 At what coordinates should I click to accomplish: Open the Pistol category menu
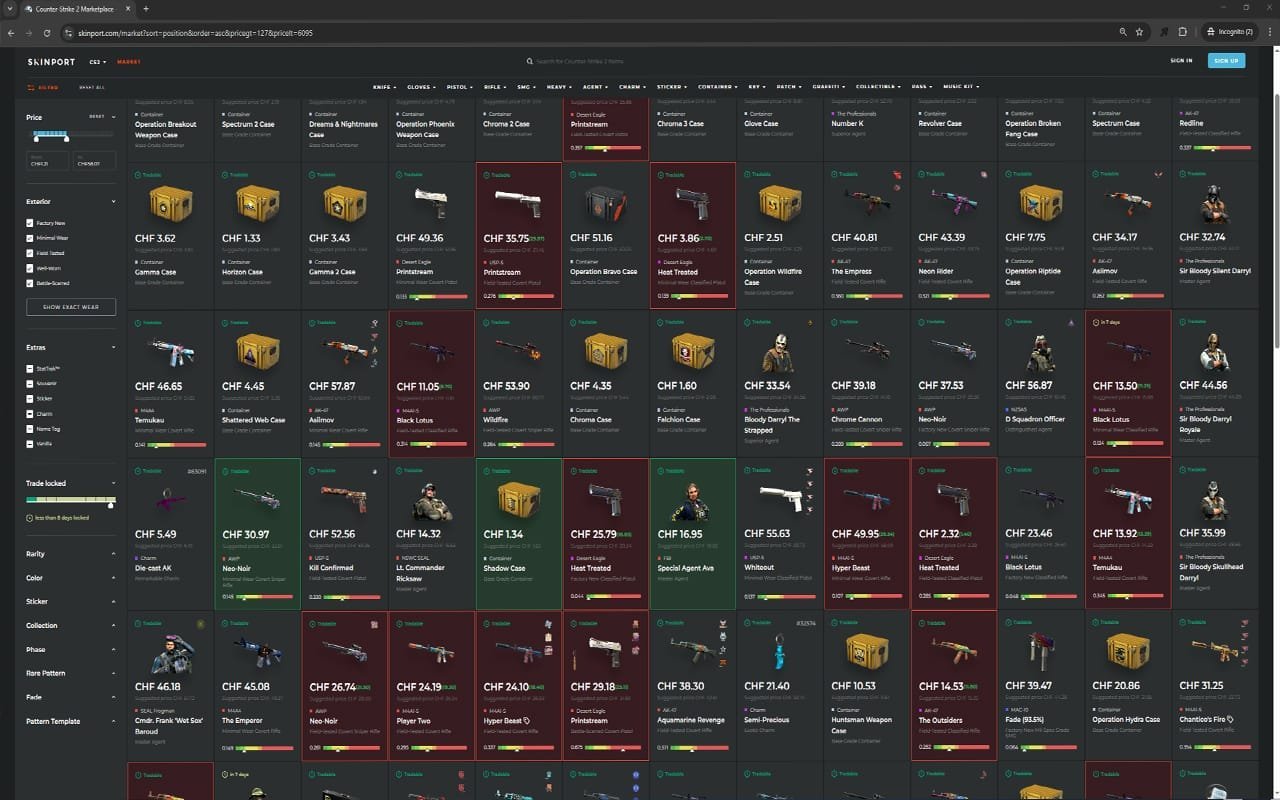[459, 87]
